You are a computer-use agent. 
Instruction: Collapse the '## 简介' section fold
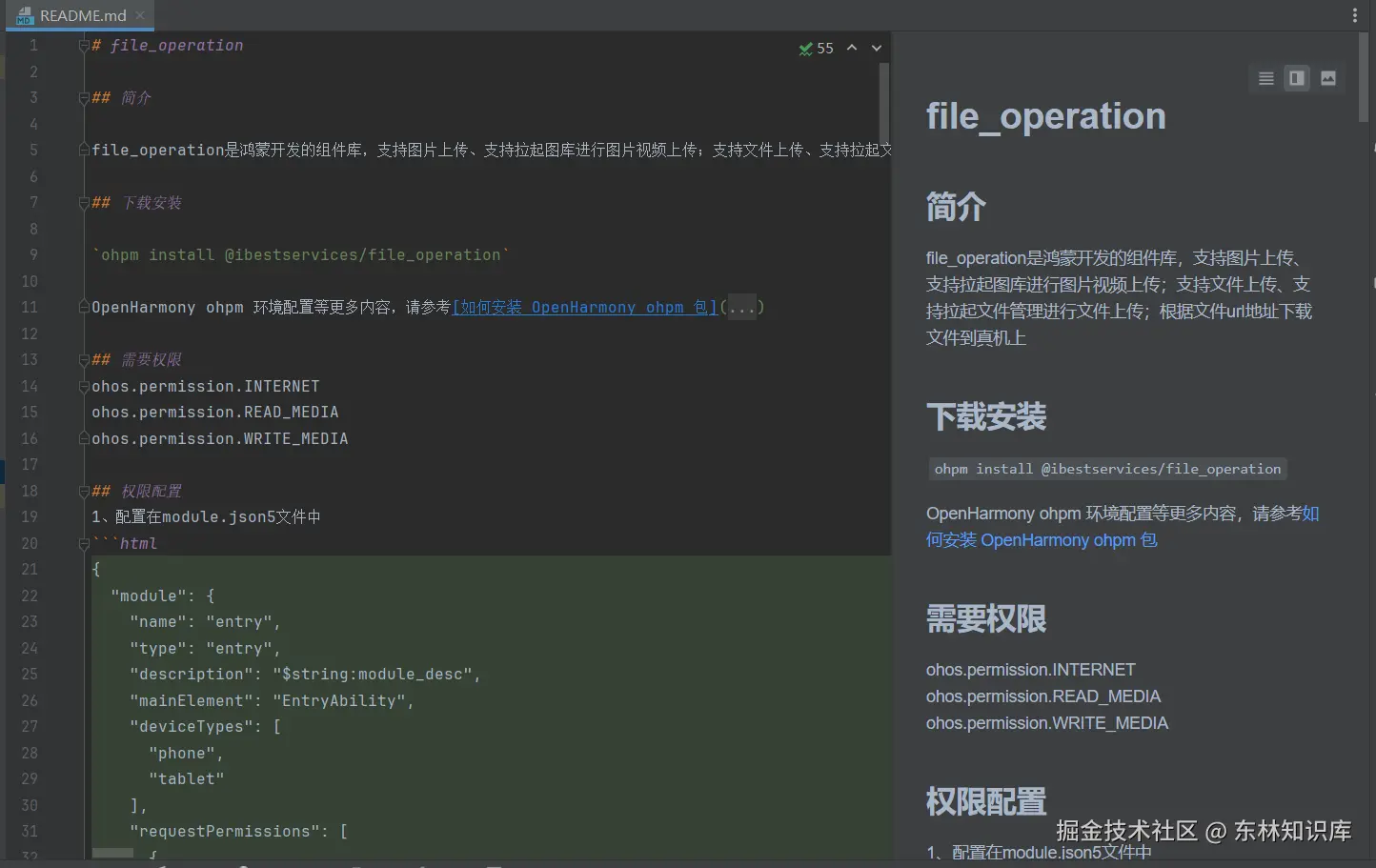[x=84, y=98]
